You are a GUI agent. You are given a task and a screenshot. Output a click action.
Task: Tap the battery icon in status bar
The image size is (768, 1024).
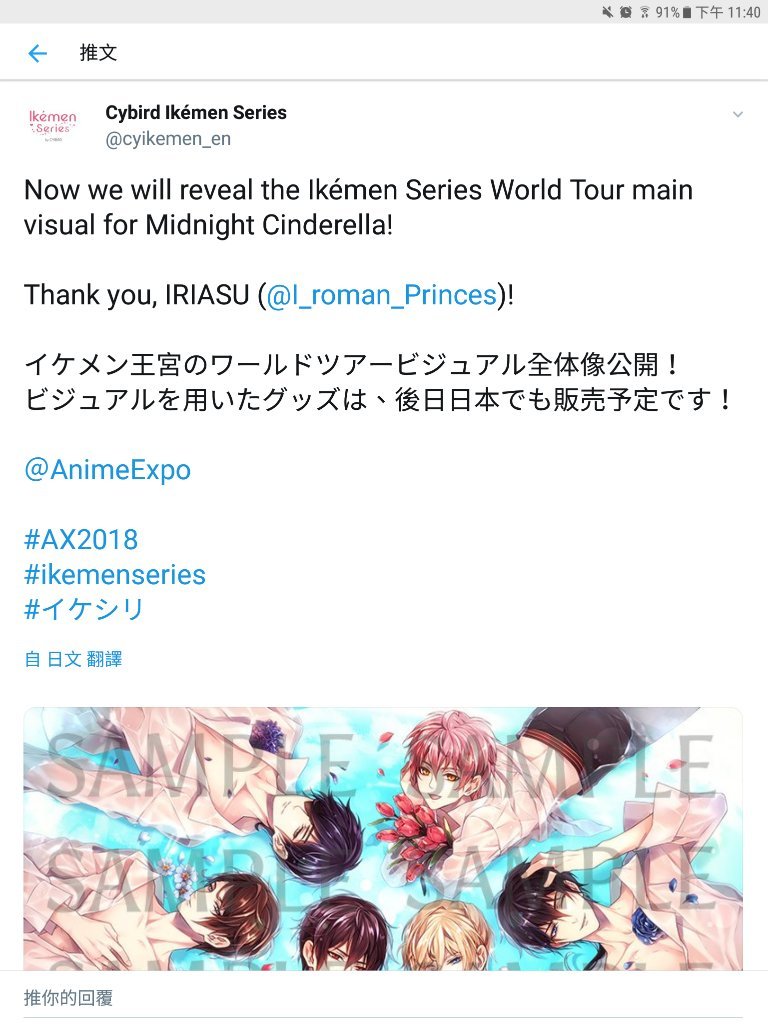(x=686, y=12)
